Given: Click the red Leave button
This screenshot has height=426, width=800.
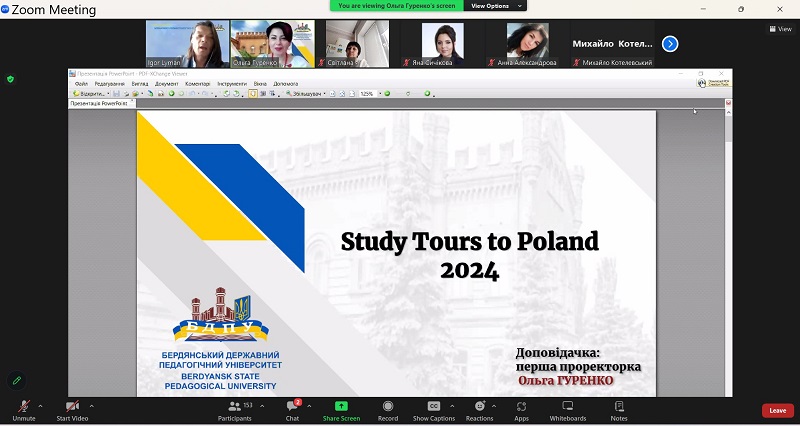Looking at the screenshot, I should [777, 410].
